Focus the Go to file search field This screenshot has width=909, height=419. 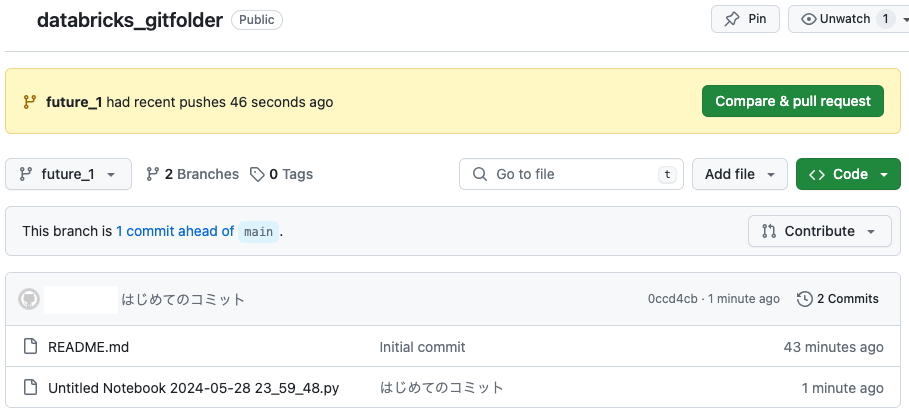coord(571,174)
